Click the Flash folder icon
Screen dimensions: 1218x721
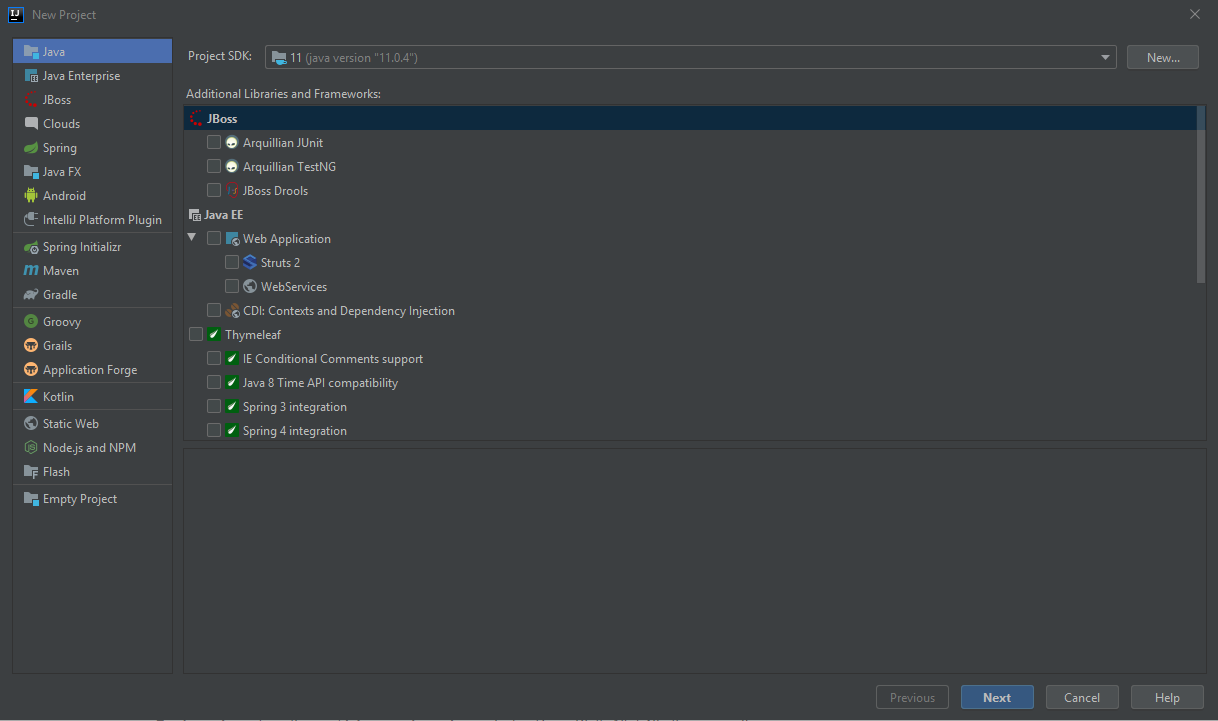[x=31, y=472]
